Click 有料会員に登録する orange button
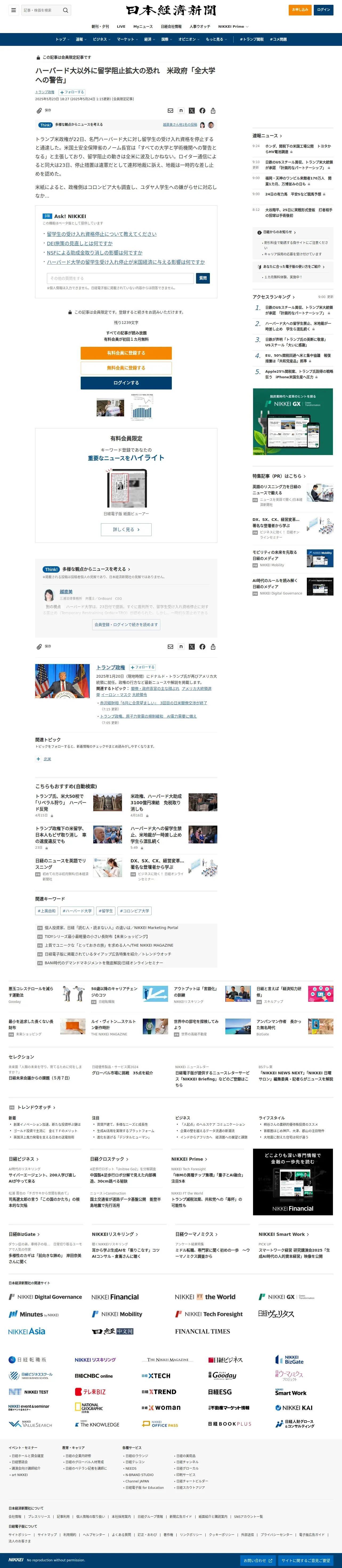342x1568 pixels. pyautogui.click(x=126, y=353)
